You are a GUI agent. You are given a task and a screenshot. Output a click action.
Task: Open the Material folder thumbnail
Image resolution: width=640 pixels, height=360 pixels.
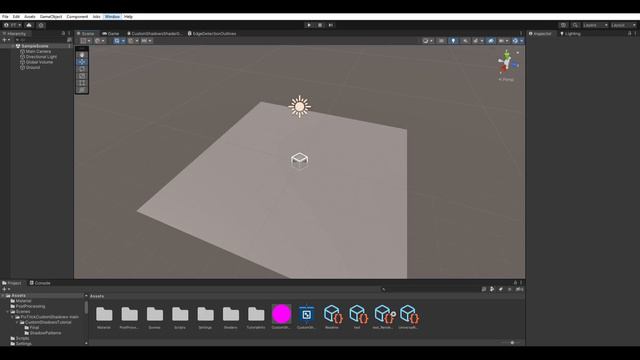(104, 314)
